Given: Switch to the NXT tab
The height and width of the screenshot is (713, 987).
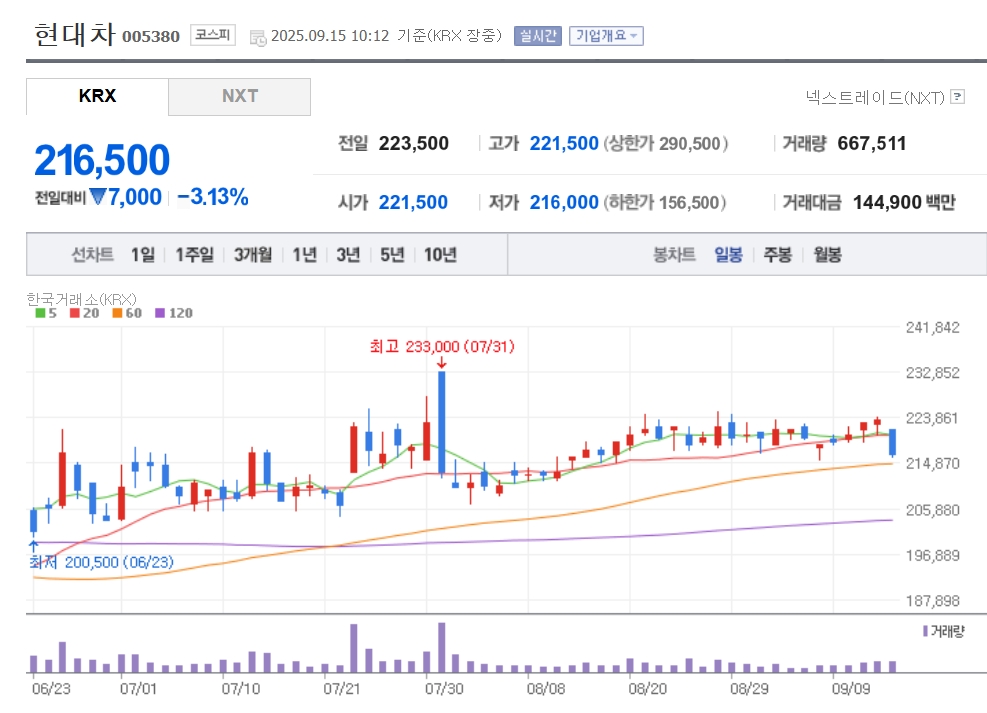Looking at the screenshot, I should (239, 96).
